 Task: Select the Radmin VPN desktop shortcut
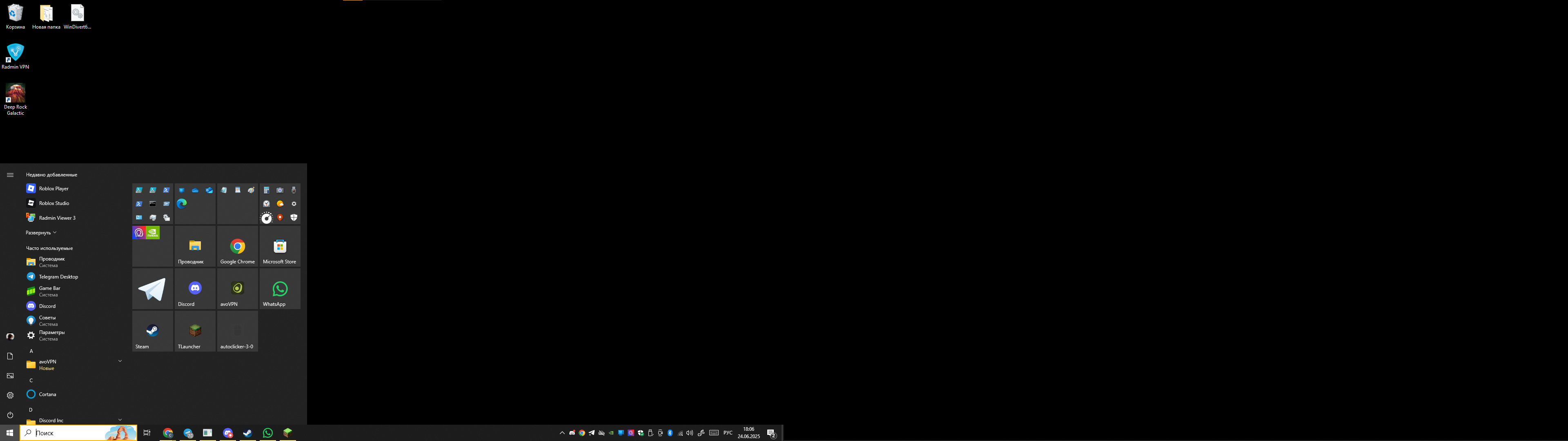coord(15,57)
